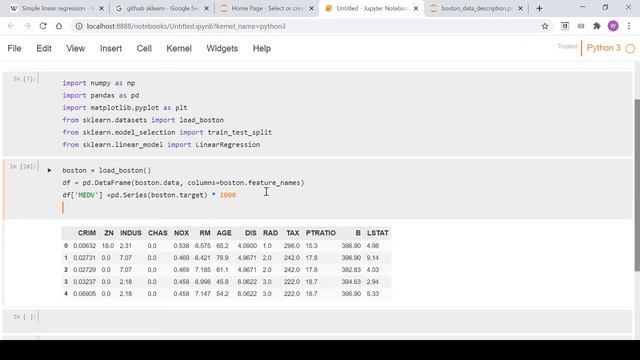Viewport: 640px width, 360px height.
Task: Click the empty code cell below the output
Action: pos(335,321)
